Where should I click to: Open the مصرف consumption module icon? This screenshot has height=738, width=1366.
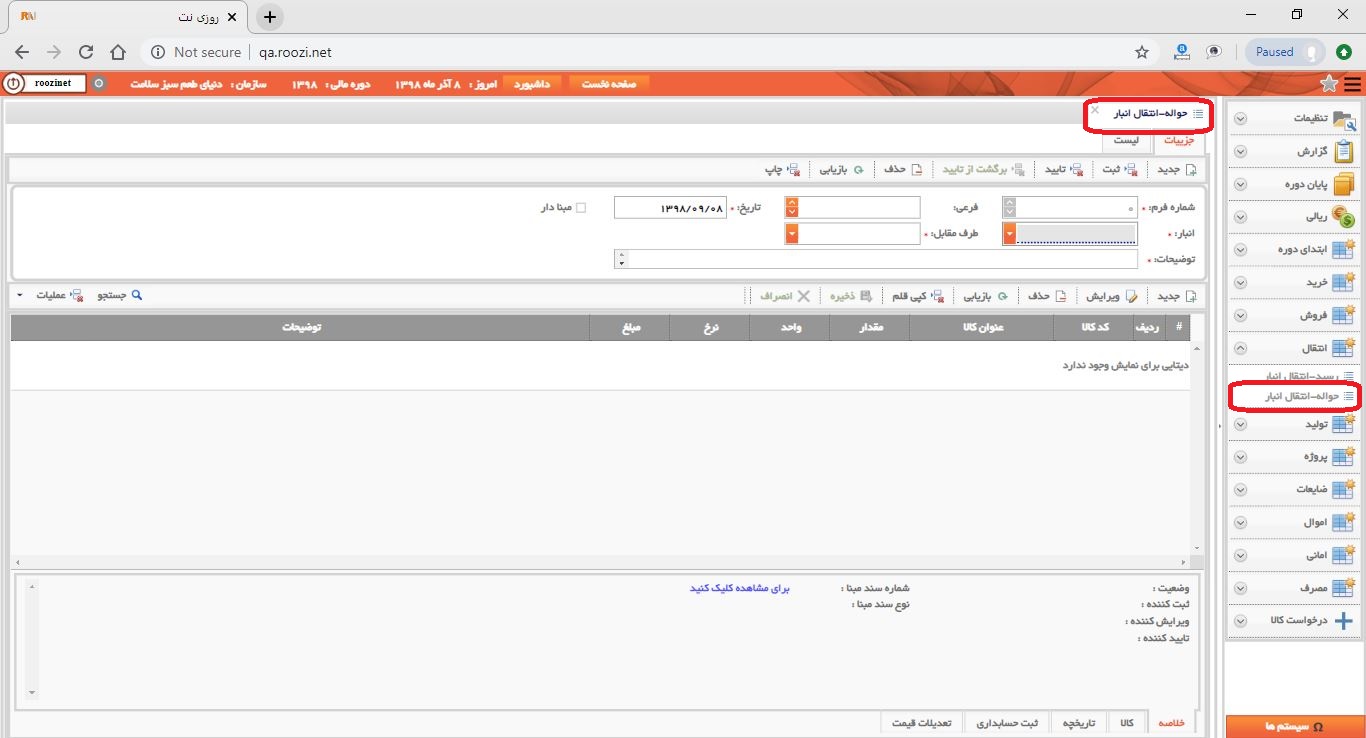pyautogui.click(x=1343, y=589)
